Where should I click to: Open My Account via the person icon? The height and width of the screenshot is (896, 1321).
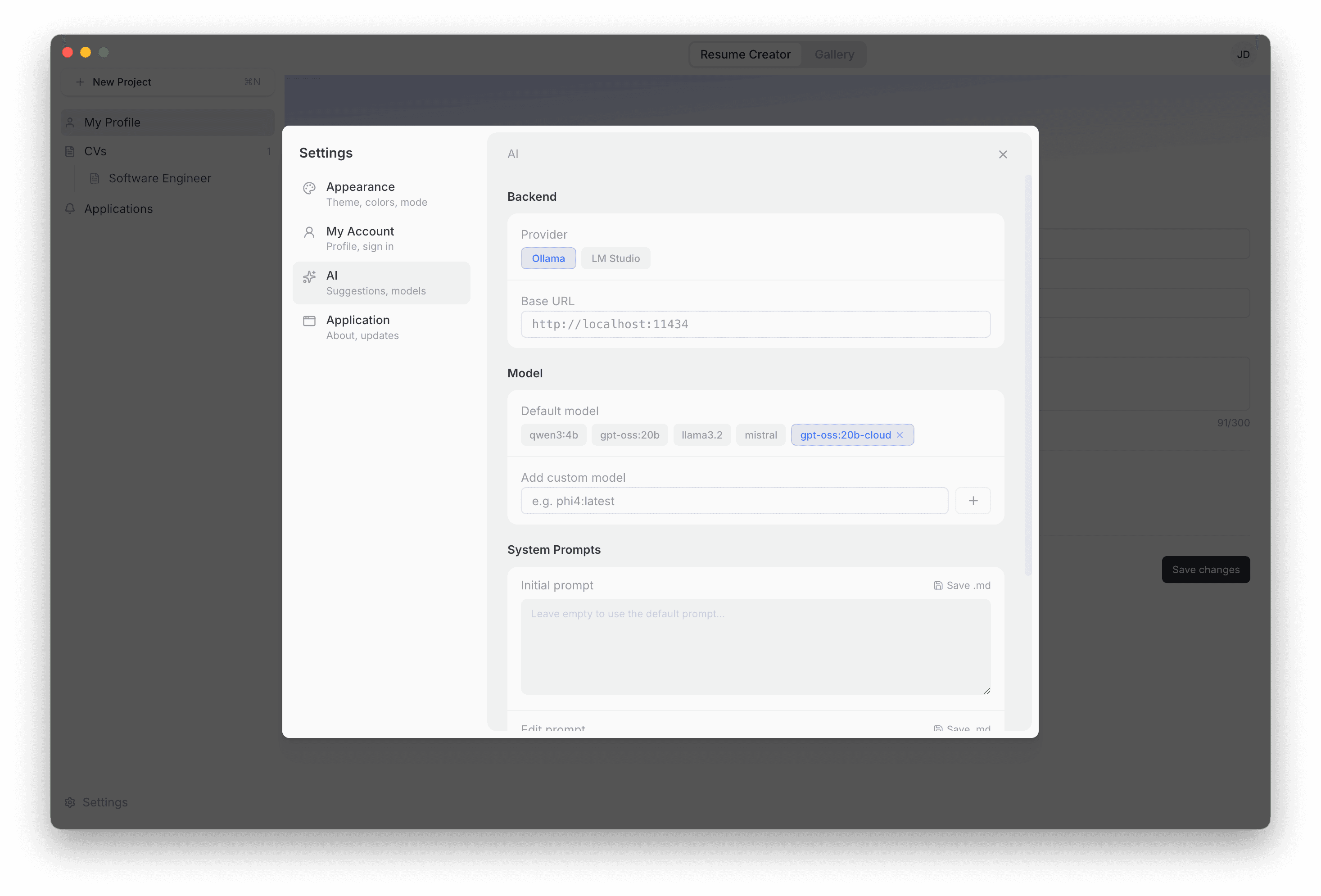[309, 232]
